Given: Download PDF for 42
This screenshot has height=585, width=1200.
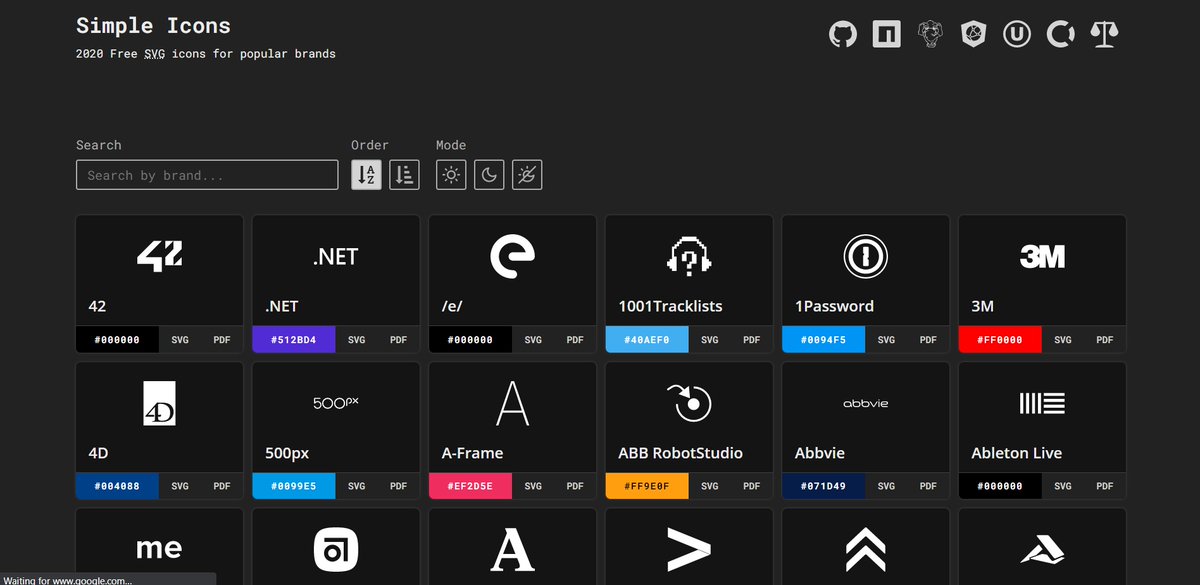Looking at the screenshot, I should [x=222, y=340].
